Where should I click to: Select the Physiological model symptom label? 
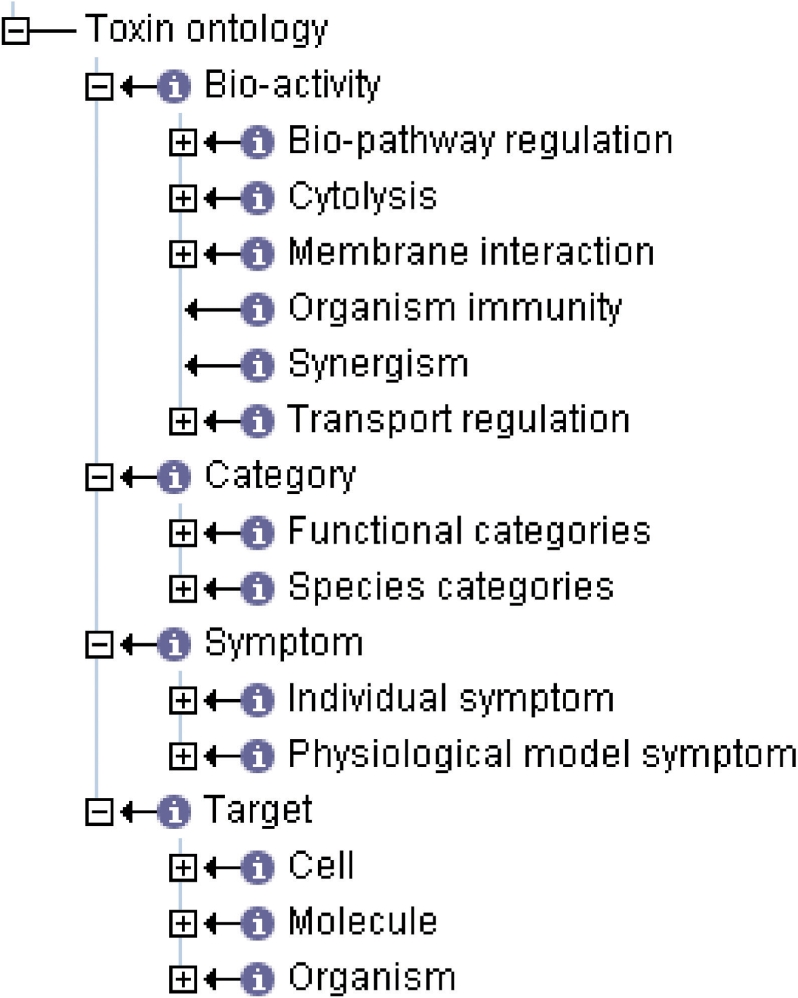pyautogui.click(x=542, y=756)
